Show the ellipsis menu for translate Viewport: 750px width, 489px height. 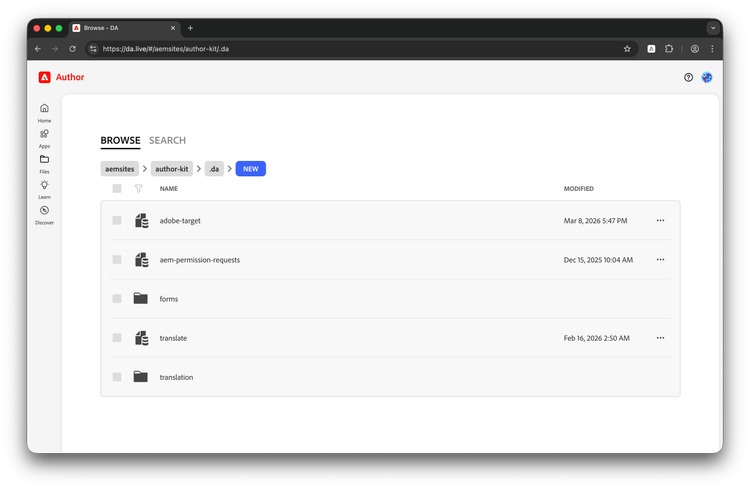coord(660,338)
